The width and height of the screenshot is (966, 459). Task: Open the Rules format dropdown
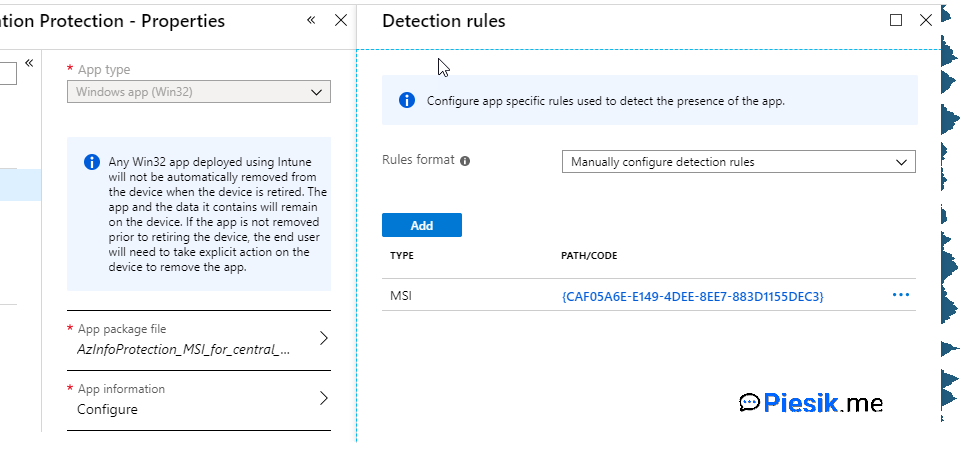[x=738, y=162]
